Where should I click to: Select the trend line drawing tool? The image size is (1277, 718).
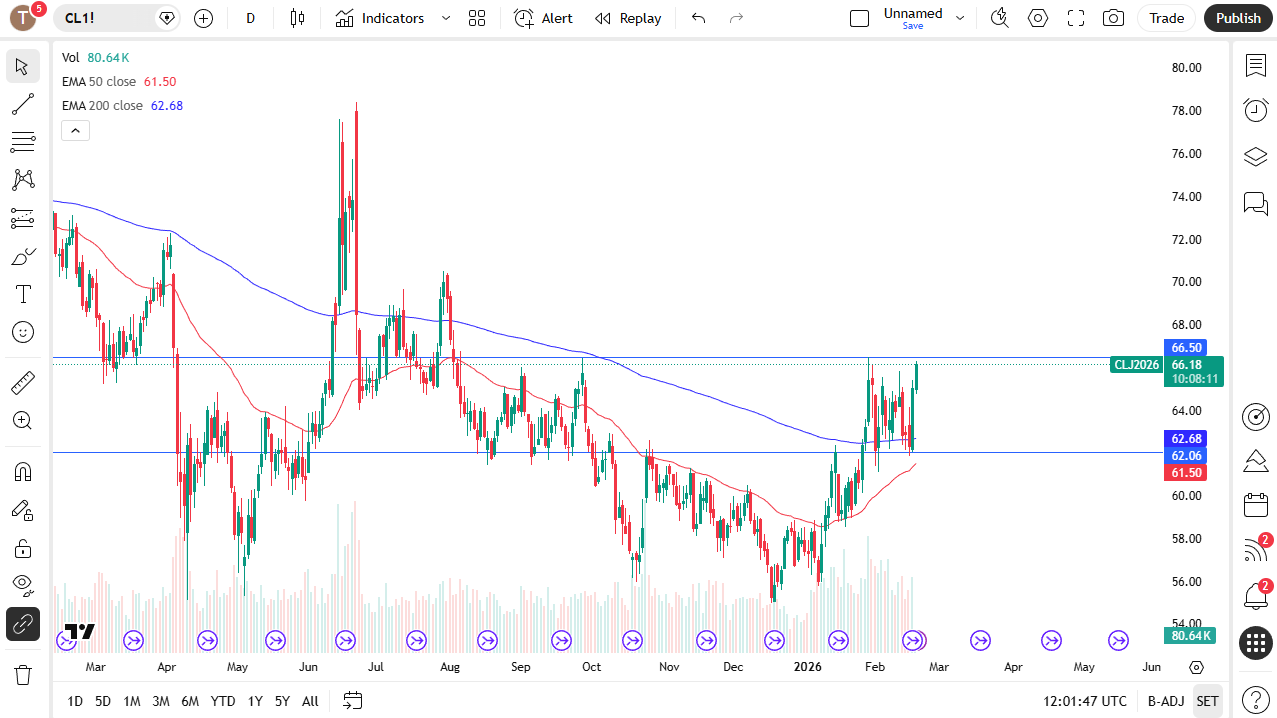(22, 104)
